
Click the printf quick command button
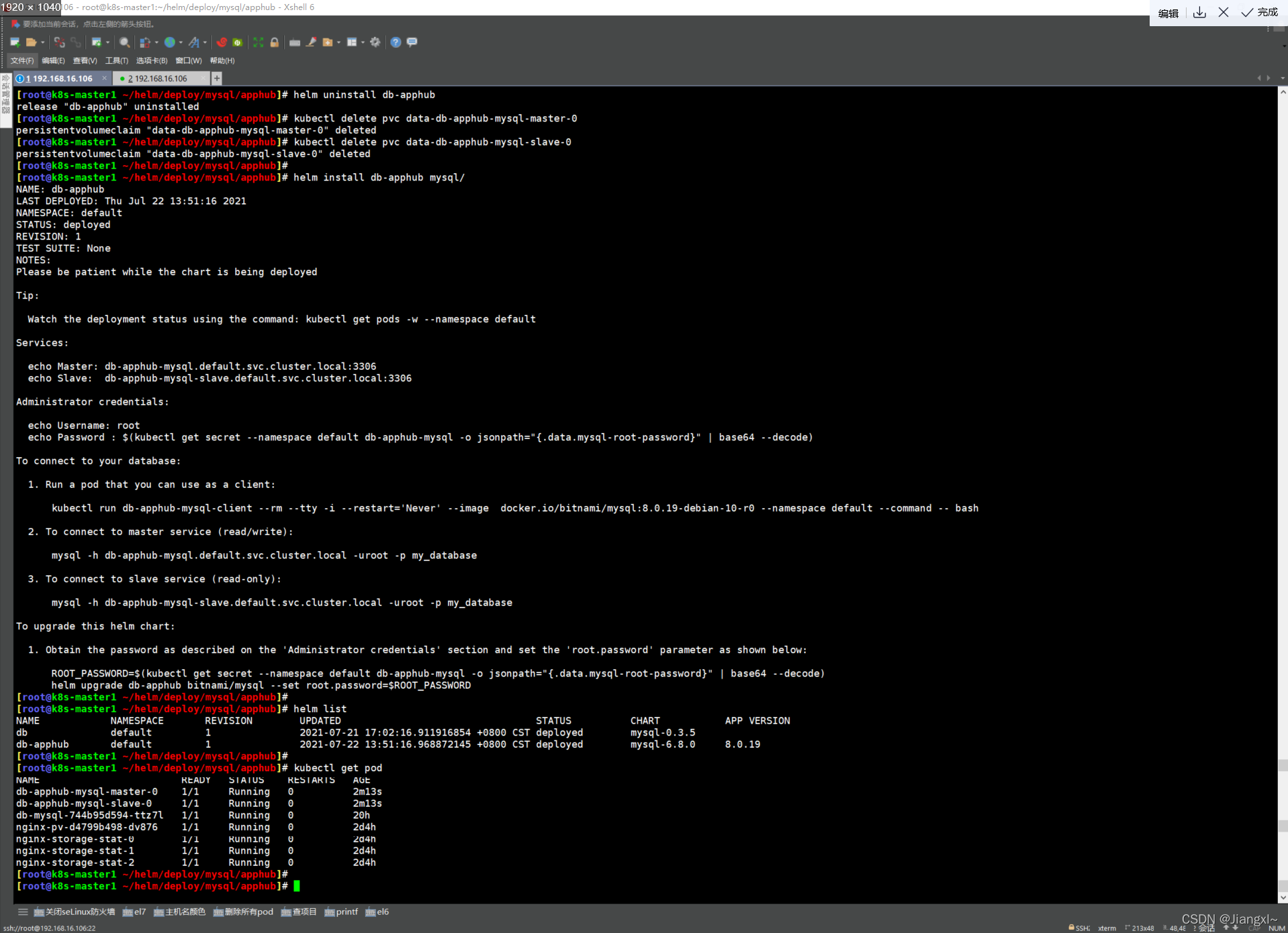(341, 912)
